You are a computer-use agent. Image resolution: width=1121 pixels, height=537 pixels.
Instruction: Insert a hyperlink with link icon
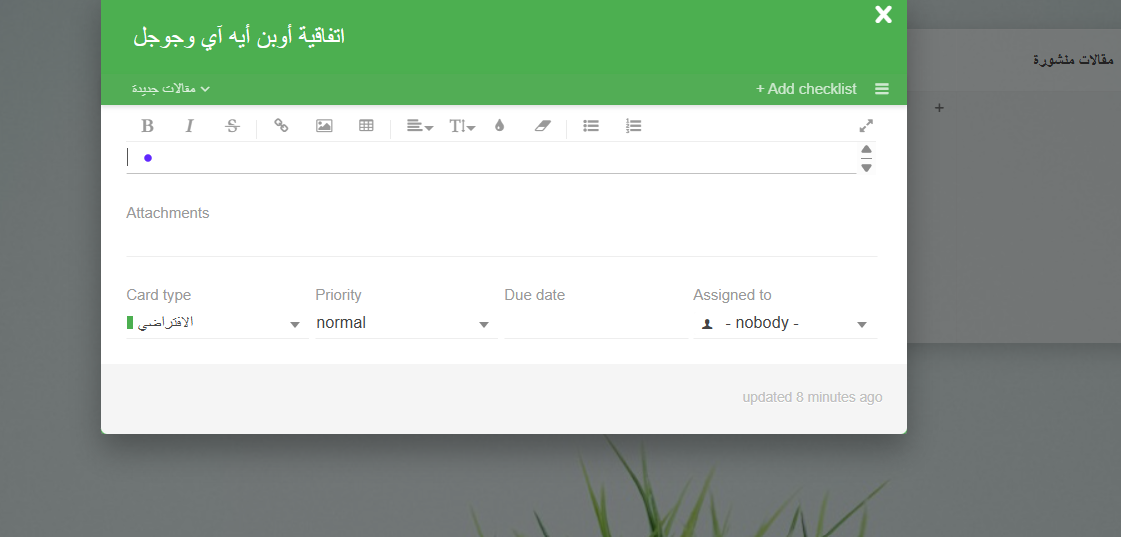click(x=282, y=126)
